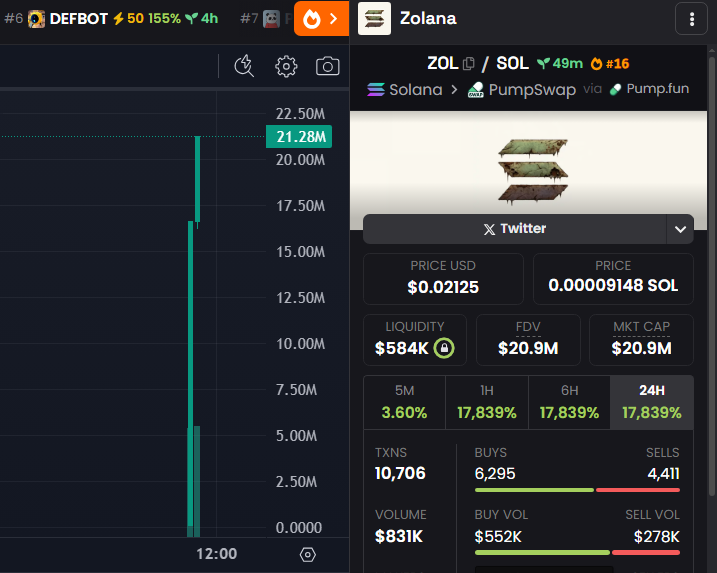Copy ZOL token address icon
The image size is (717, 573).
pos(469,64)
